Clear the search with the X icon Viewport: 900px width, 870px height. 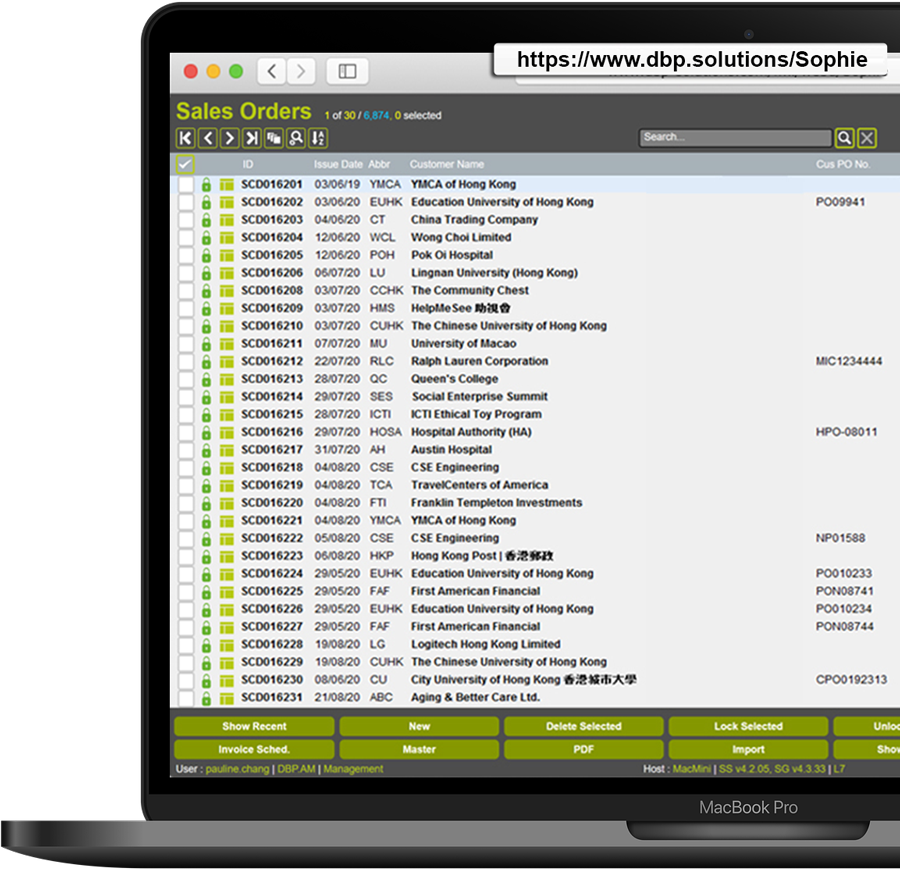point(868,138)
